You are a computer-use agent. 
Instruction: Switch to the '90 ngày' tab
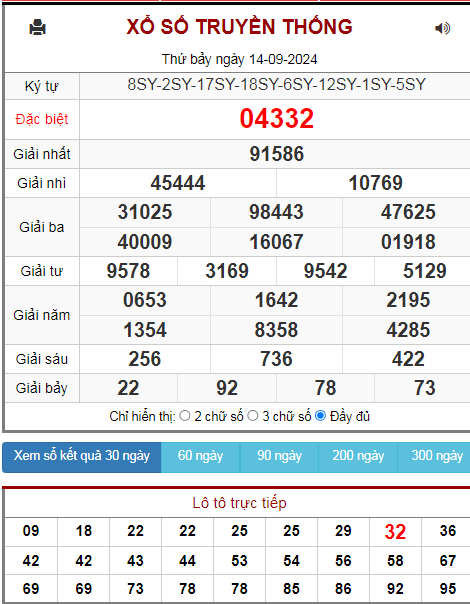click(279, 457)
